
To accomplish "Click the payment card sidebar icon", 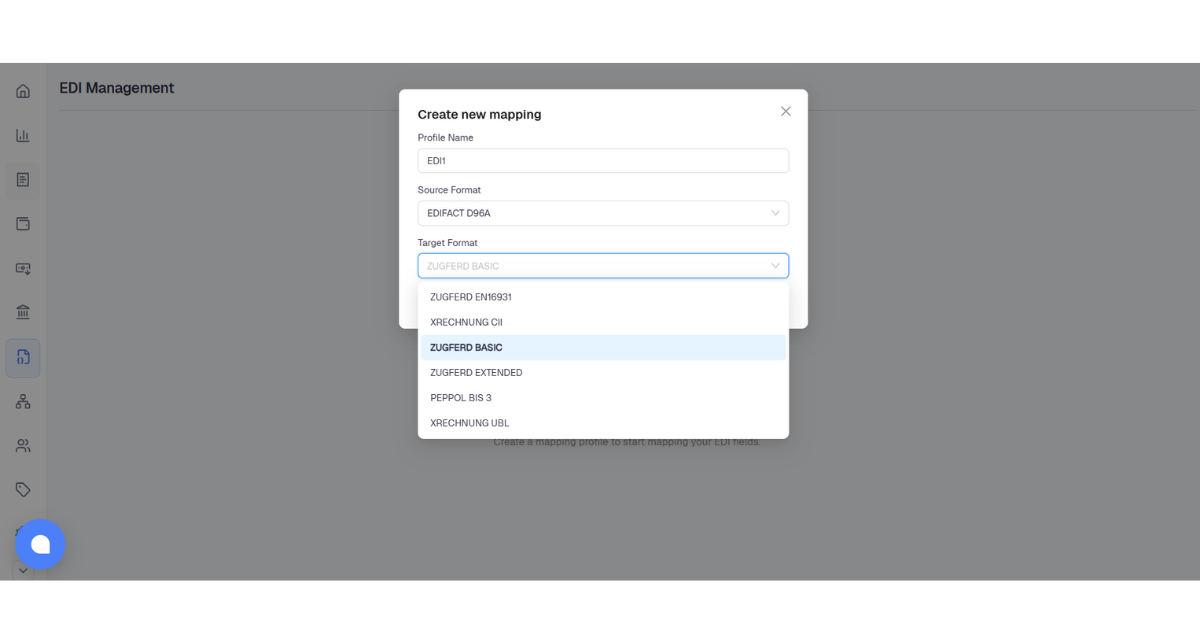I will pyautogui.click(x=23, y=268).
